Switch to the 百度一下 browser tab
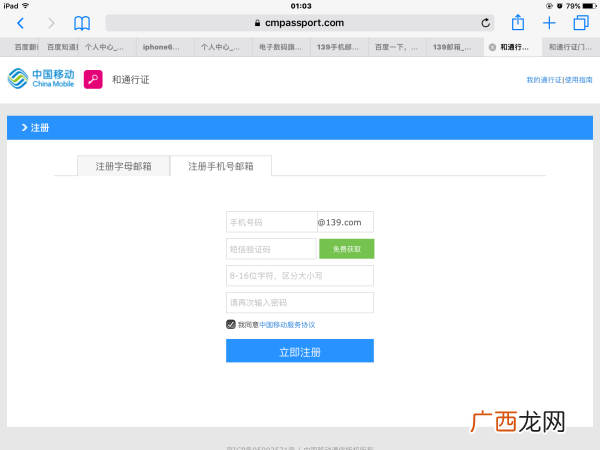 pos(397,47)
